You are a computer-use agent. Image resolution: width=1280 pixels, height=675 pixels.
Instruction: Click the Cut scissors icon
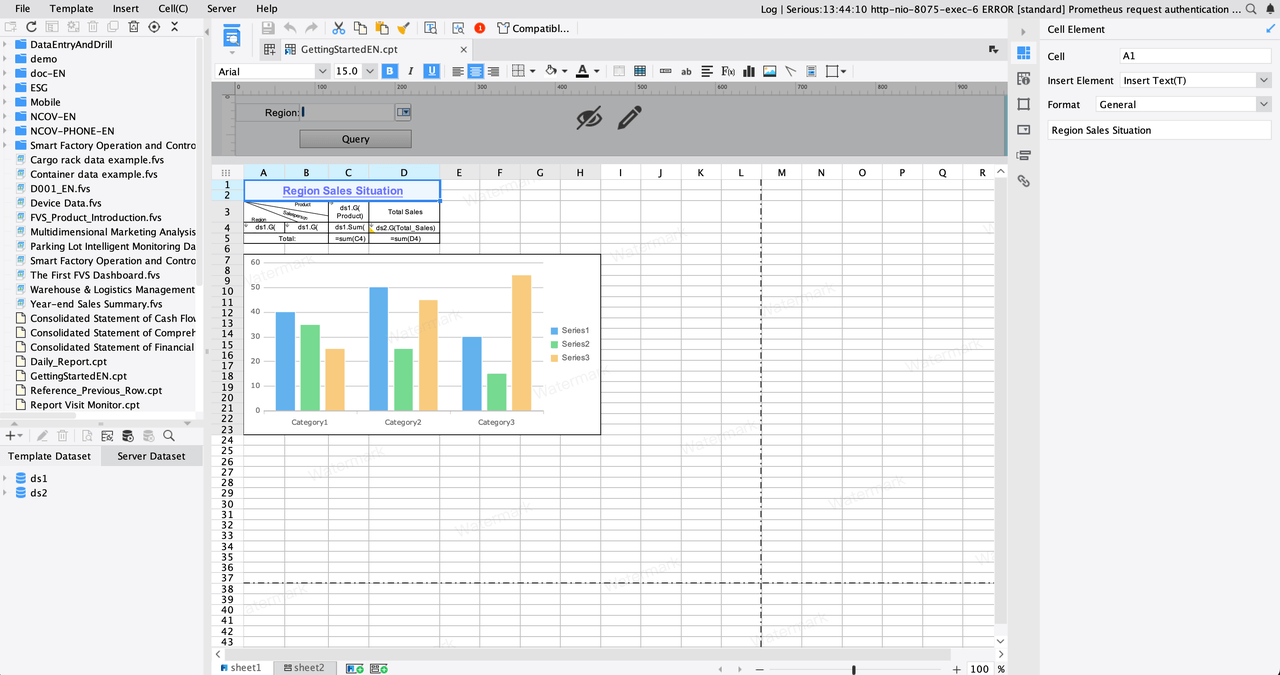338,28
